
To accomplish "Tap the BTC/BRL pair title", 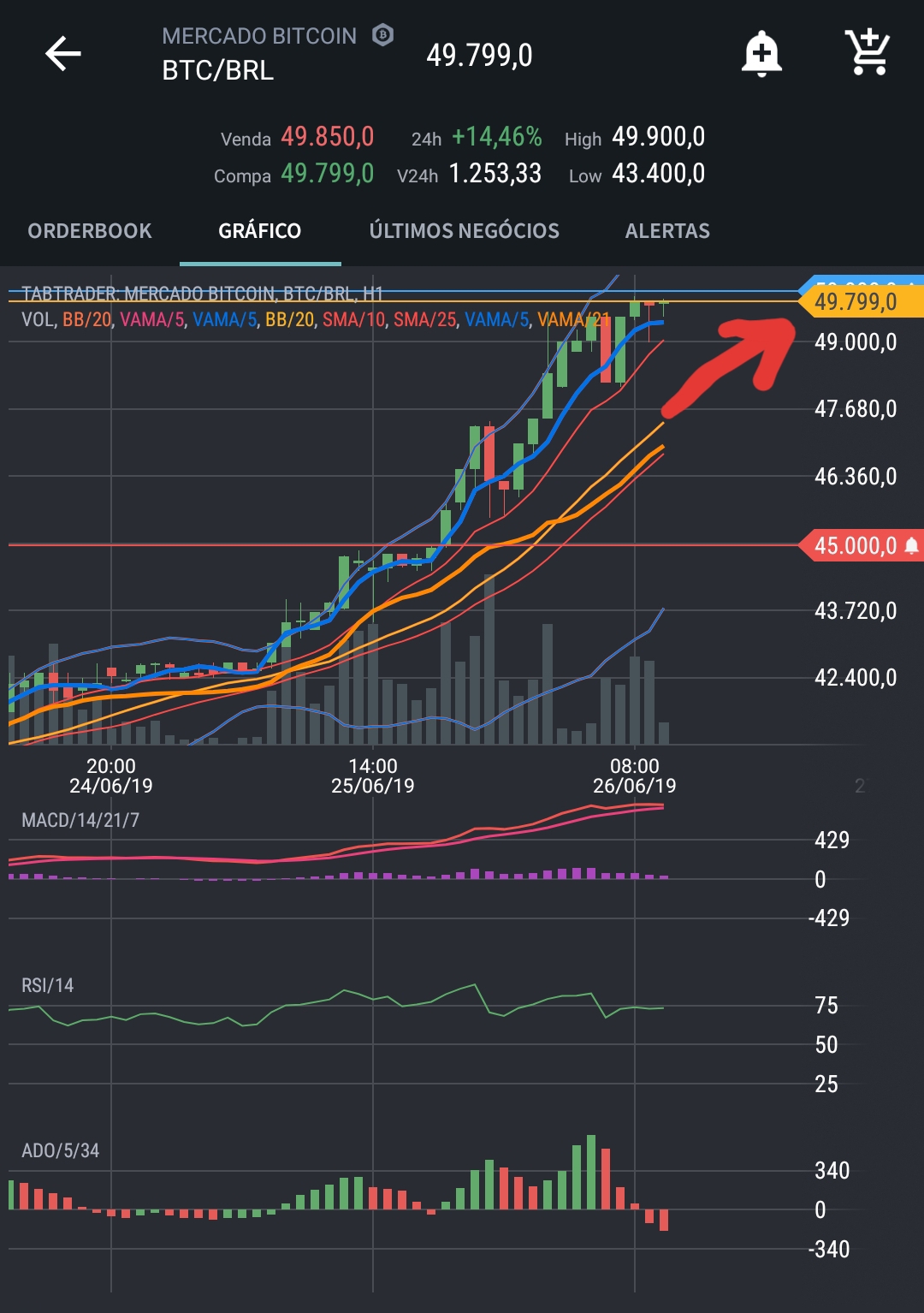I will click(218, 70).
